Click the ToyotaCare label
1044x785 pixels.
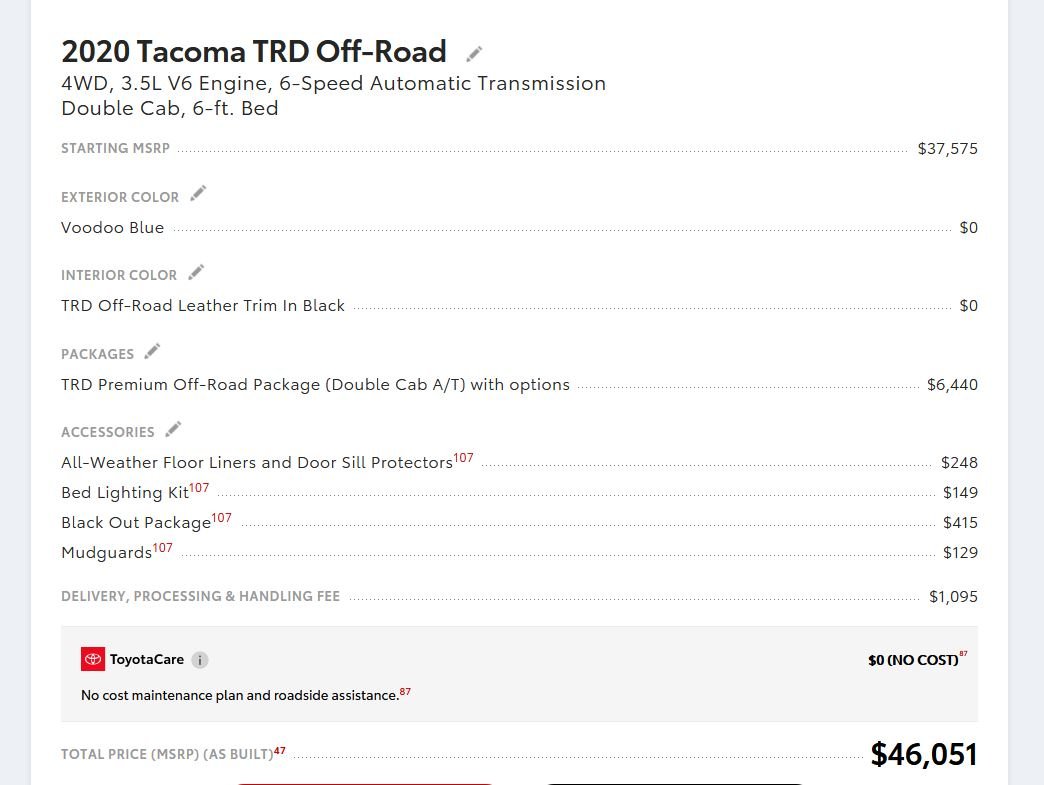coord(146,659)
